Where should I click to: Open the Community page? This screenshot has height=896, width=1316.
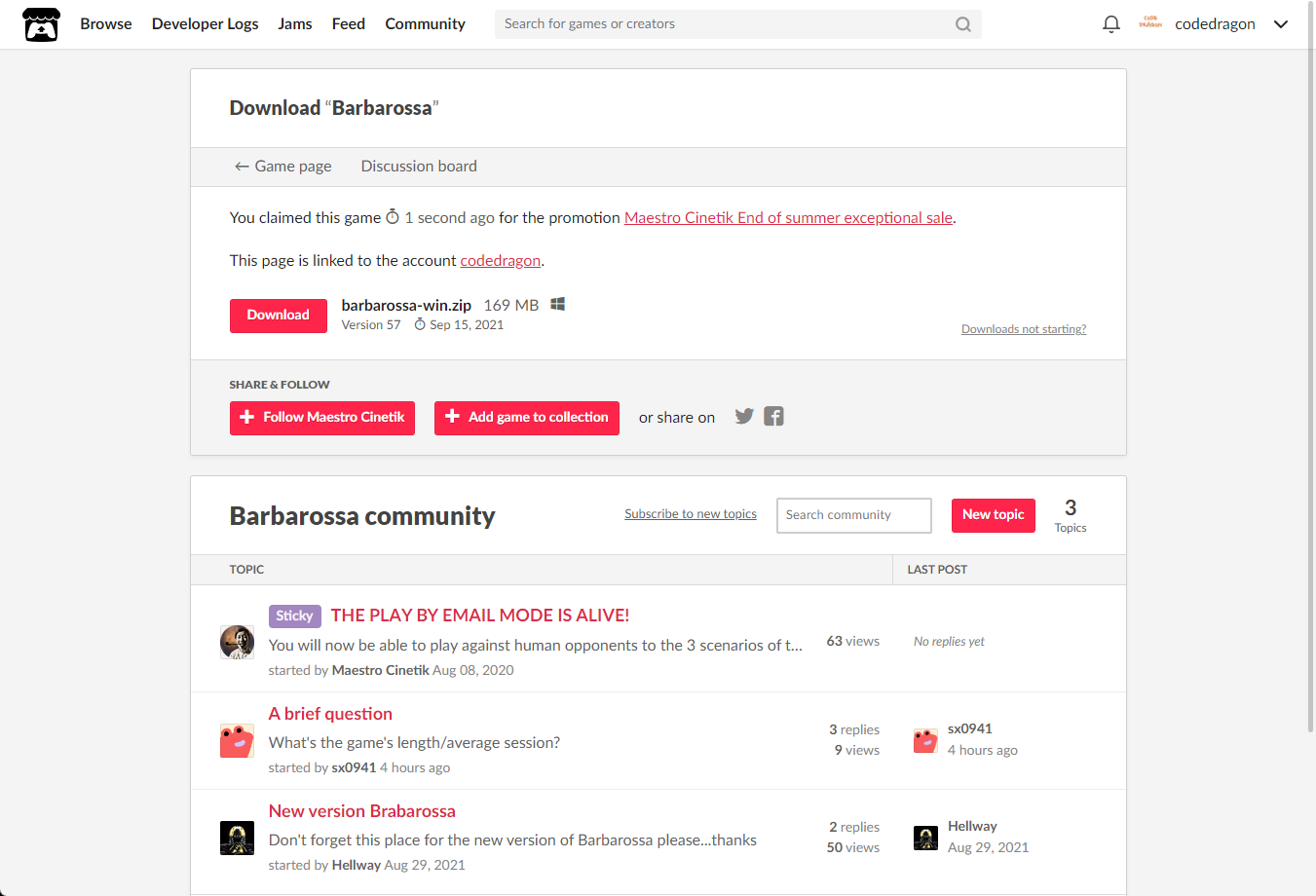425,23
